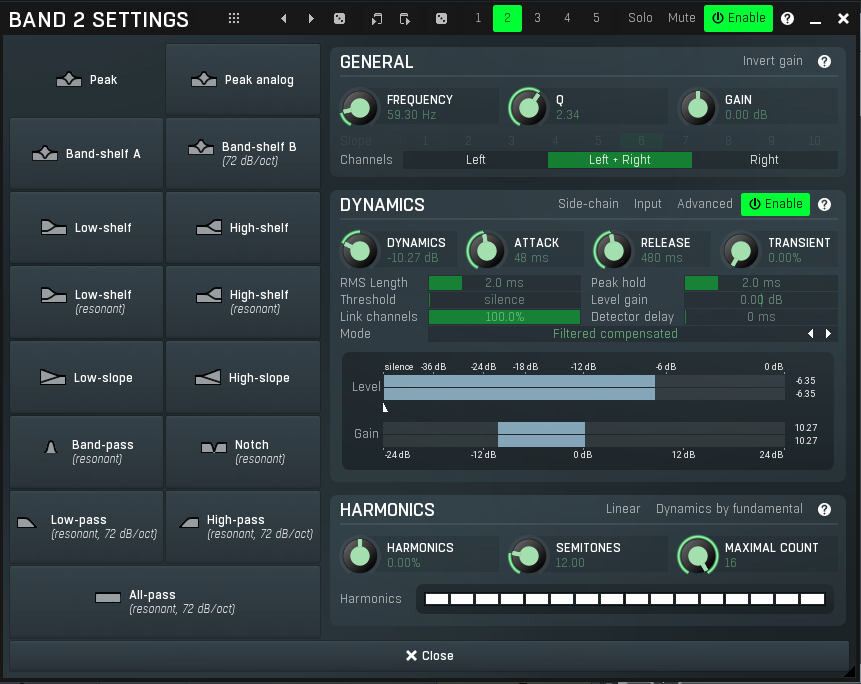This screenshot has height=684, width=861.
Task: Click the Level gain value field
Action: 761,300
